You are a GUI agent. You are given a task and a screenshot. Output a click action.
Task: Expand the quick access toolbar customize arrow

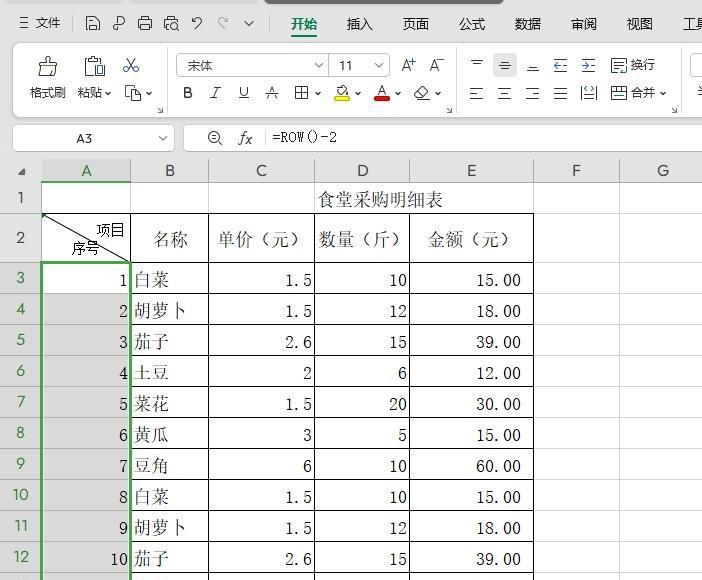tap(249, 23)
